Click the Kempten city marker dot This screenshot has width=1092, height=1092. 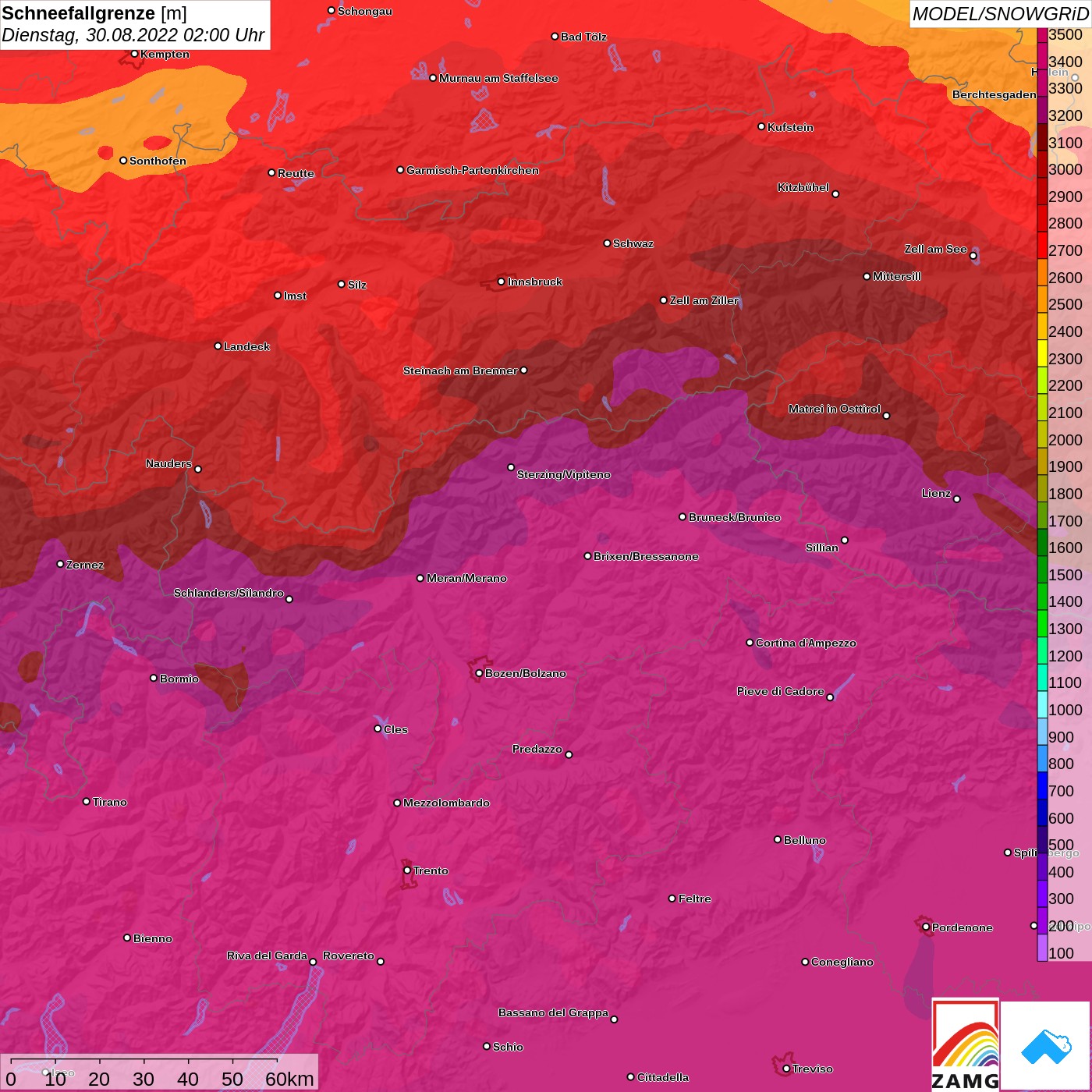134,54
